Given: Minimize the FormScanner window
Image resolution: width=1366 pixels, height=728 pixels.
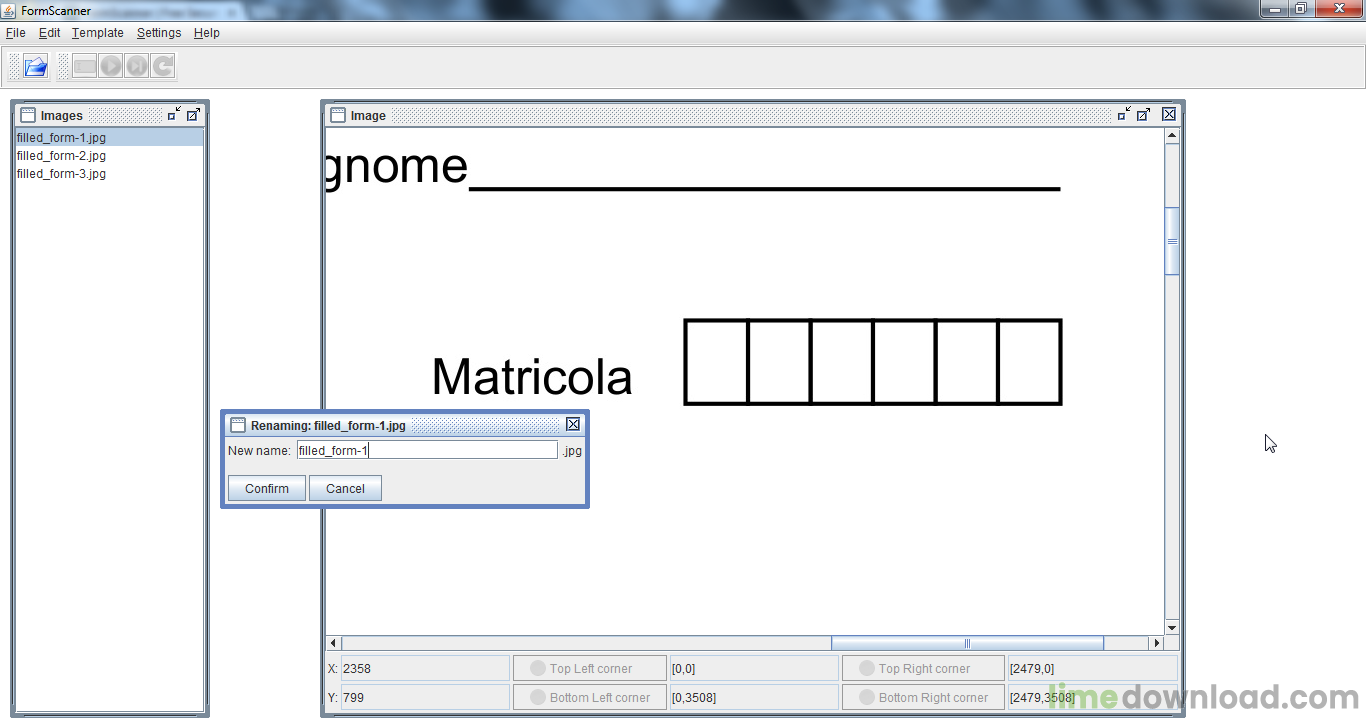Looking at the screenshot, I should point(1274,8).
